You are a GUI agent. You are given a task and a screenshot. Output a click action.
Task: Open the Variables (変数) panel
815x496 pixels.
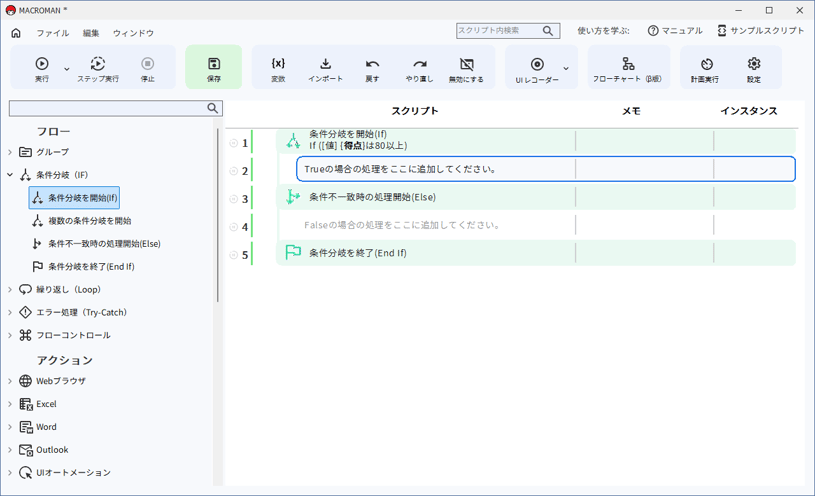[x=278, y=69]
